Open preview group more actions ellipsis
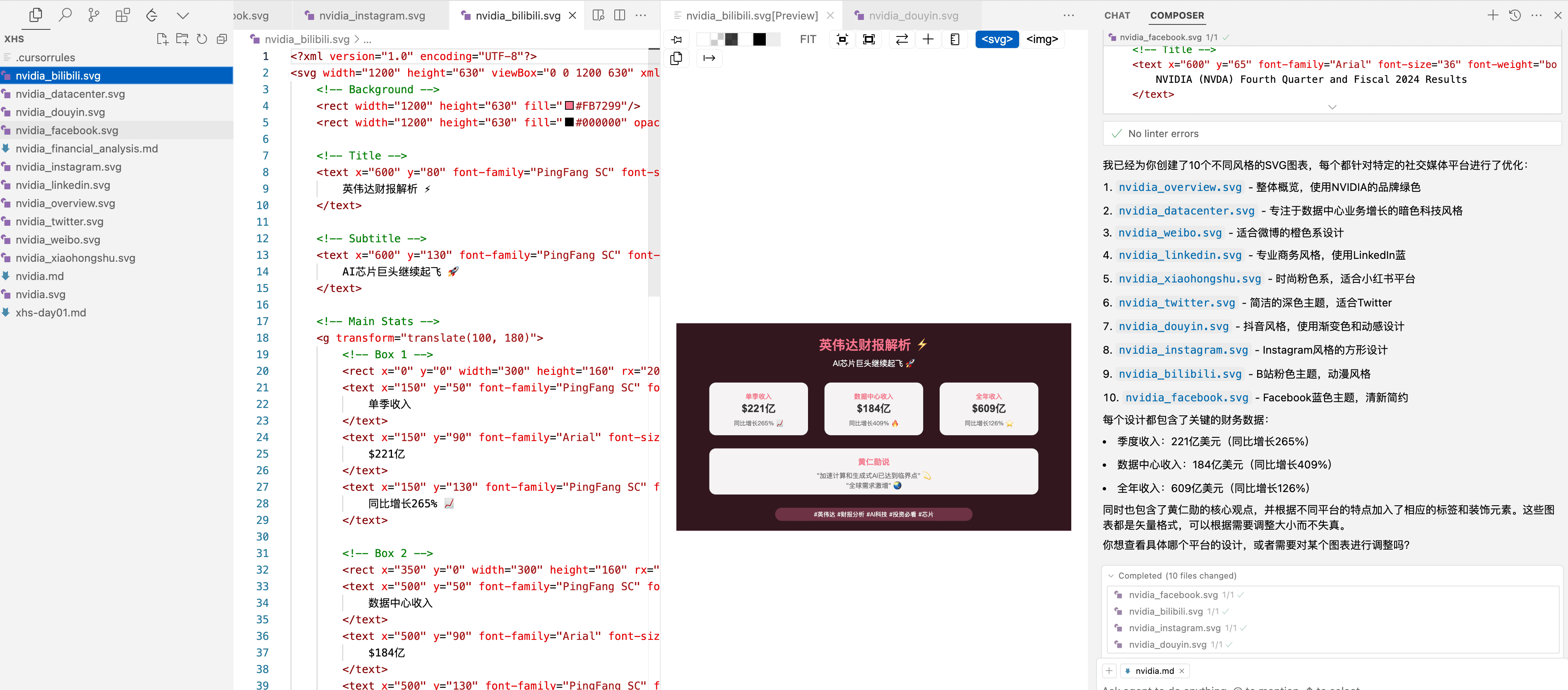 1069,15
